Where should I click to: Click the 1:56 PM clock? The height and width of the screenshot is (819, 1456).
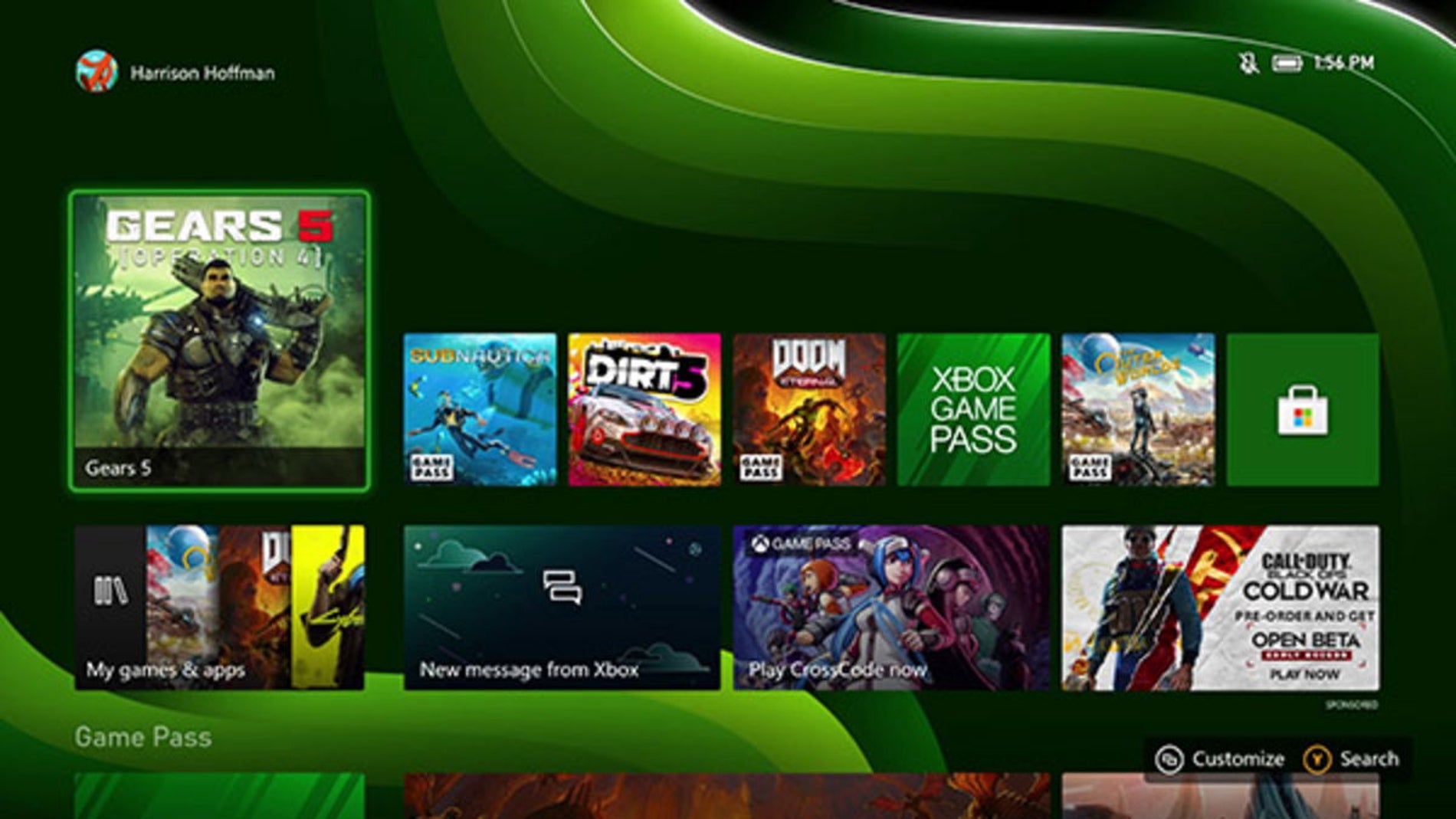(1344, 63)
